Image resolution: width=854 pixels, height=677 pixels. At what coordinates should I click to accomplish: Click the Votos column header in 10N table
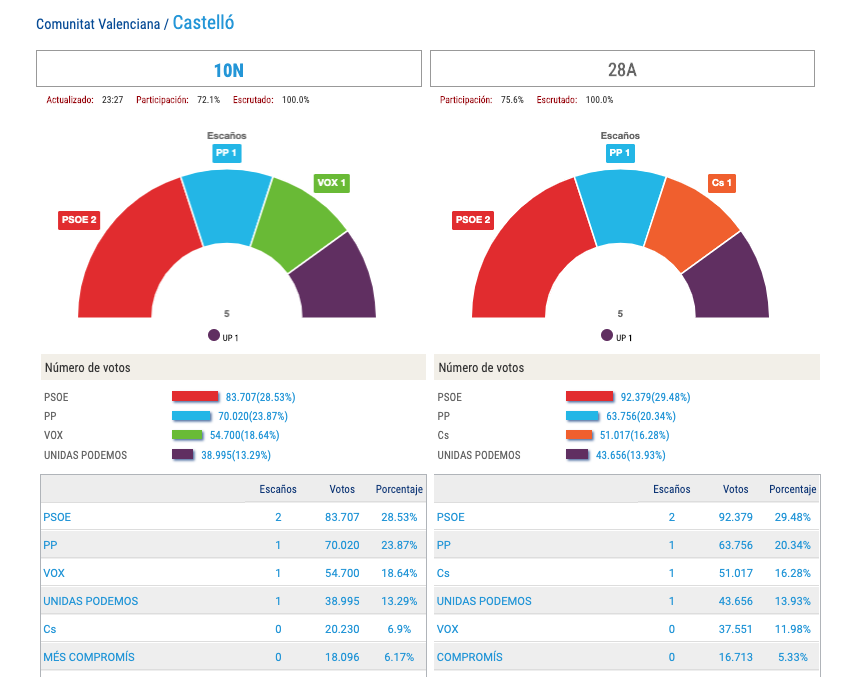343,490
